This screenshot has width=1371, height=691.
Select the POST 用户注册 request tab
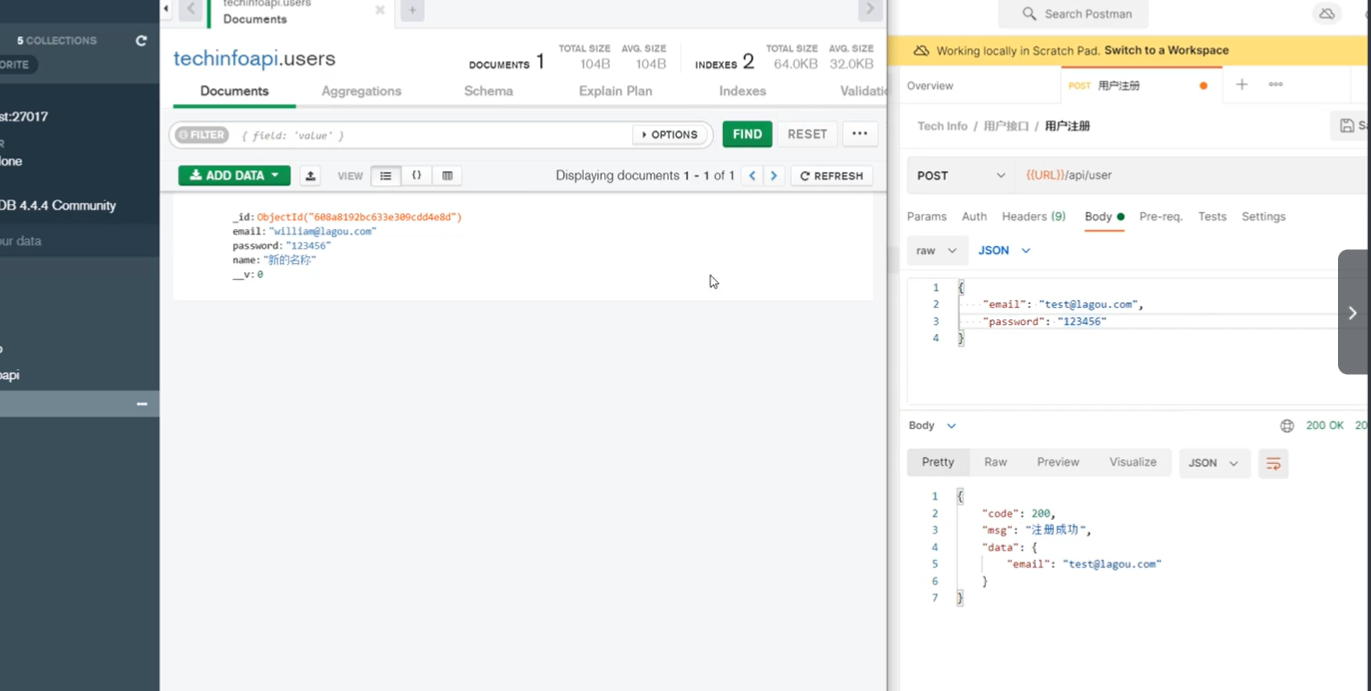pyautogui.click(x=1140, y=86)
